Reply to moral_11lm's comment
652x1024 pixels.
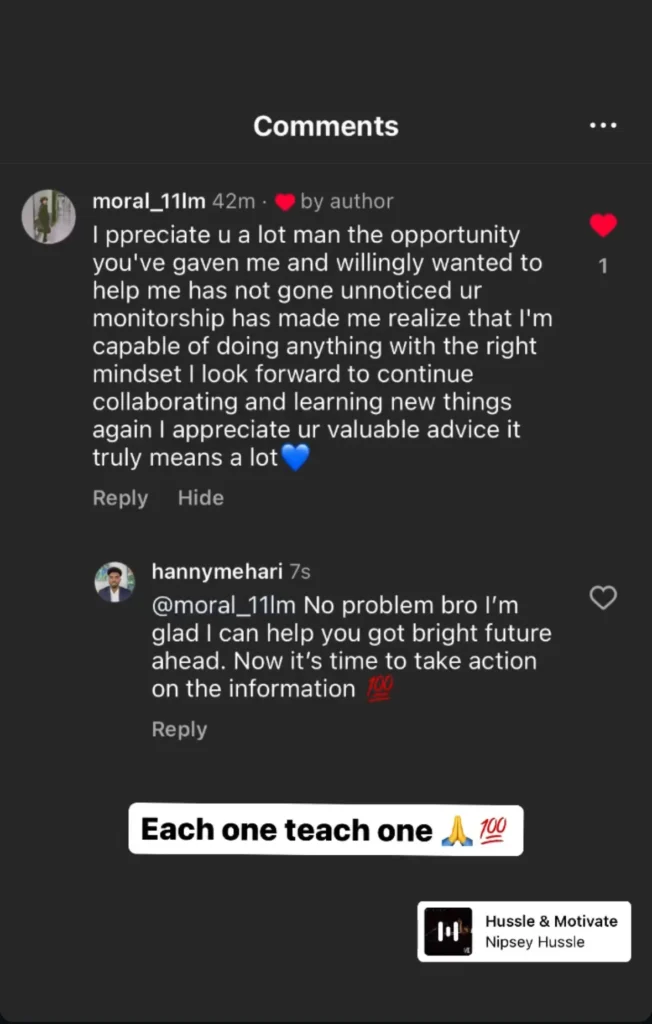(120, 498)
